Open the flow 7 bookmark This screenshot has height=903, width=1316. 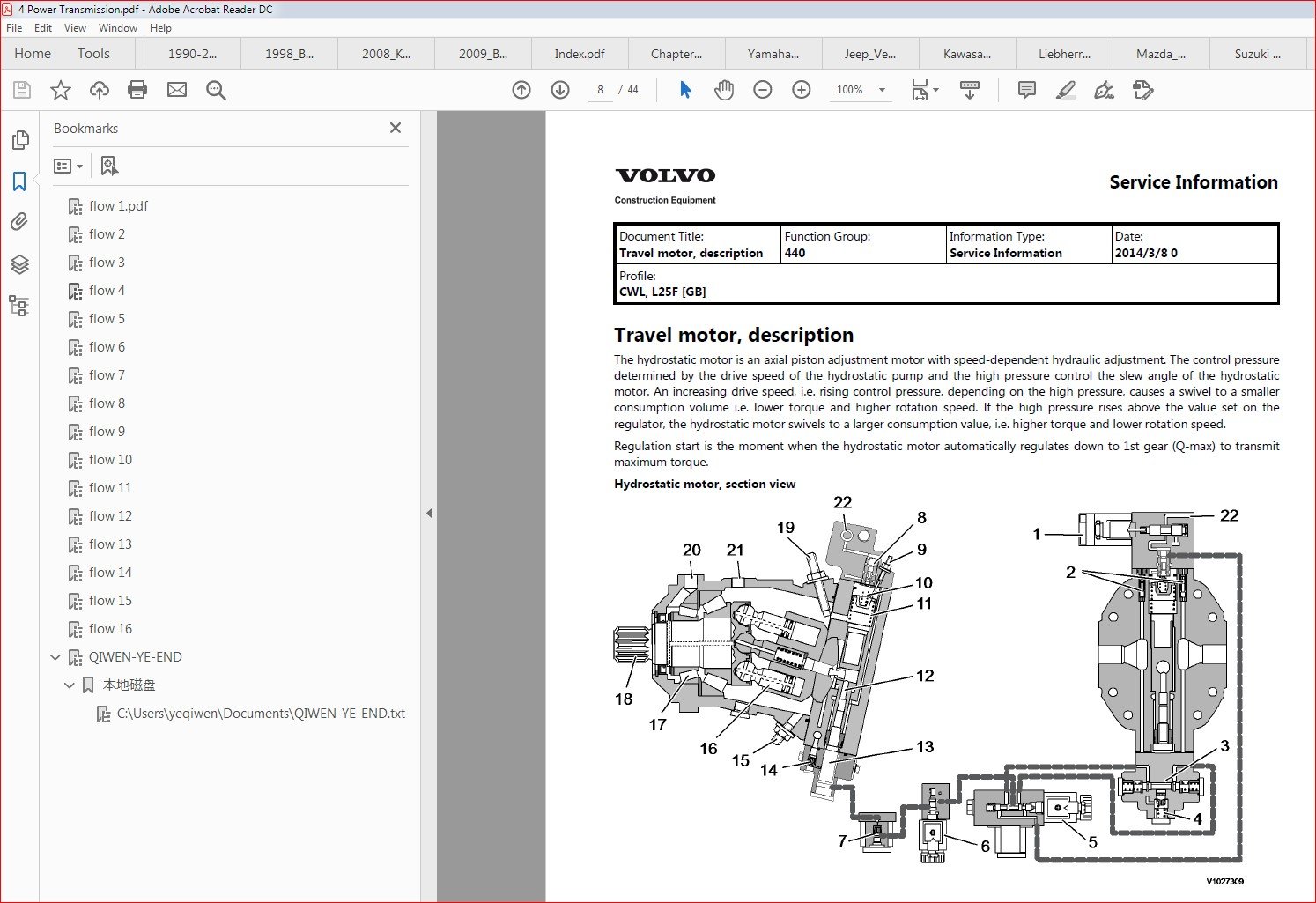(107, 375)
